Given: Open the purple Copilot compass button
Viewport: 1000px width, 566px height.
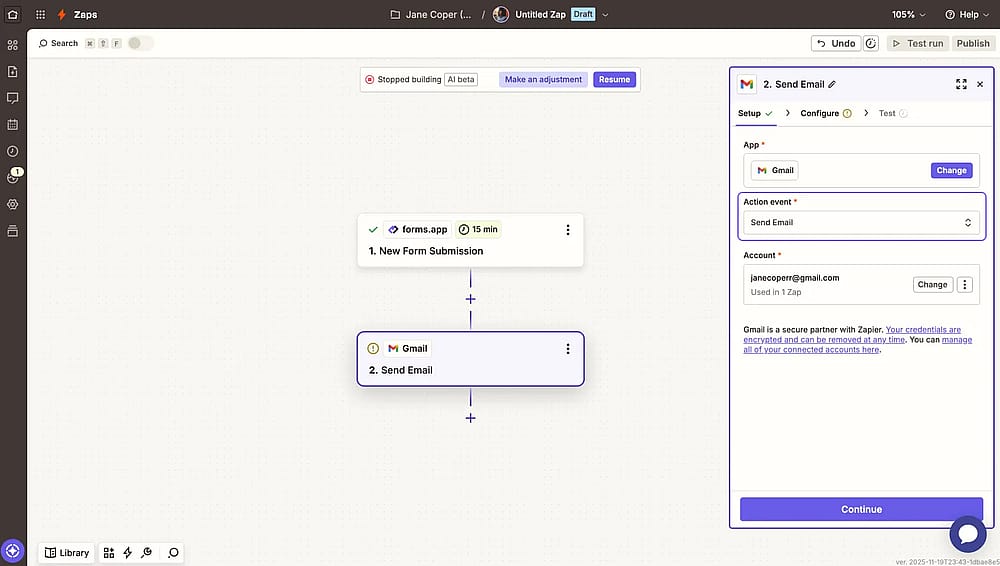Looking at the screenshot, I should pyautogui.click(x=12, y=550).
